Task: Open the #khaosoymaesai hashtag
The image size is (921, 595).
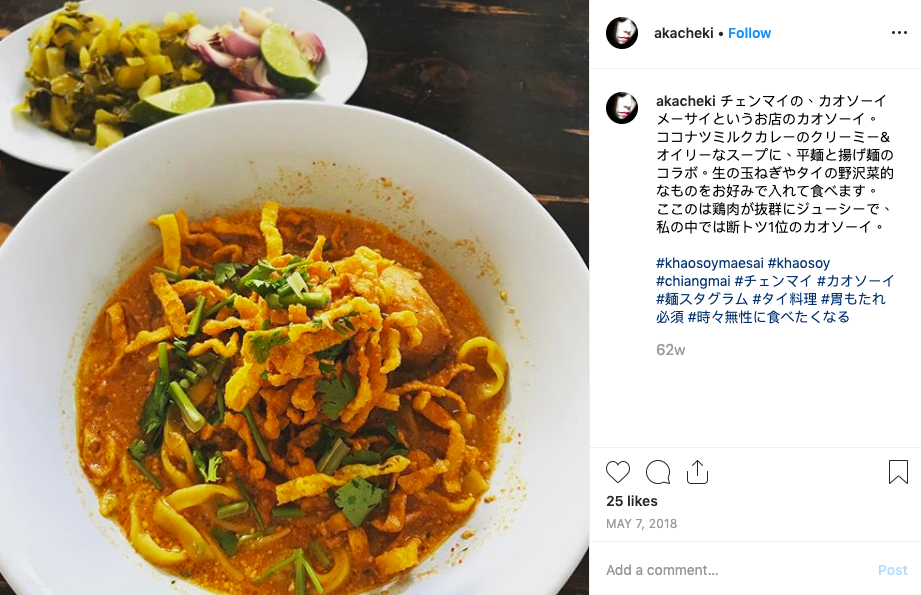Action: click(x=710, y=263)
